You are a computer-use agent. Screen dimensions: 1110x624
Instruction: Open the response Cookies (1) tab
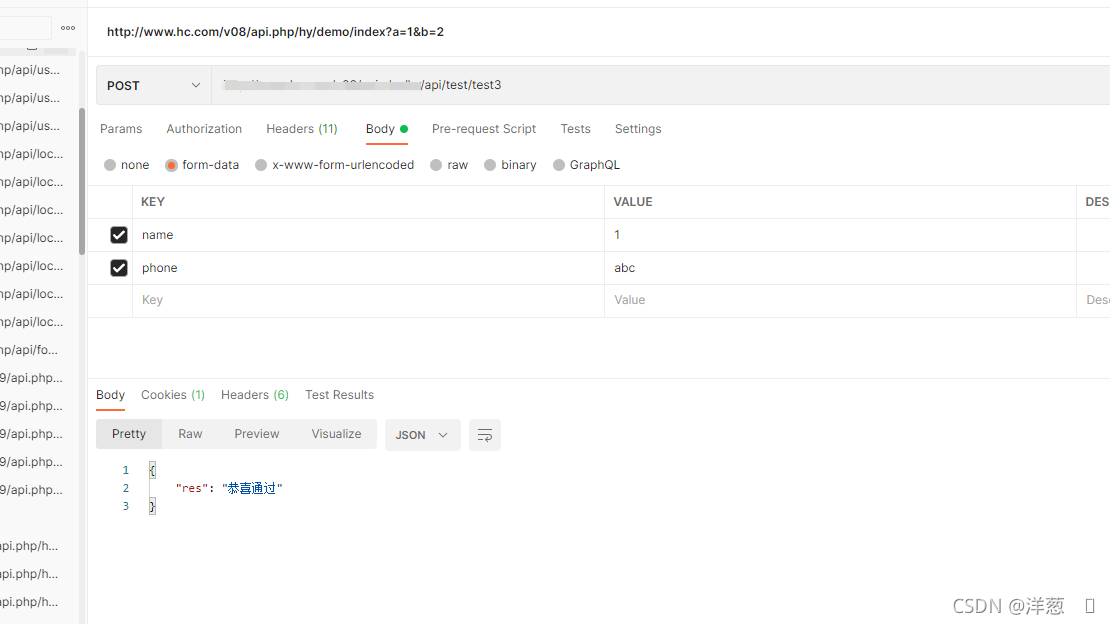(x=173, y=395)
